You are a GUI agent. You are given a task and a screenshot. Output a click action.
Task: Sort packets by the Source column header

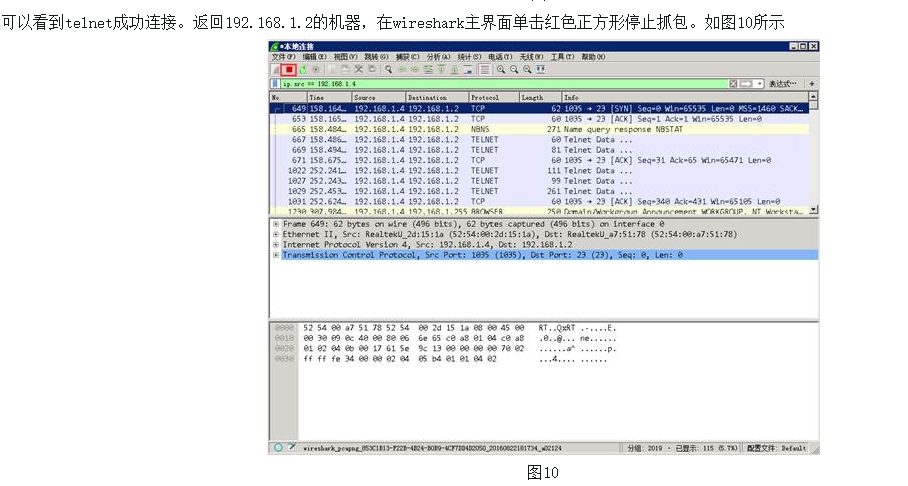coord(378,97)
